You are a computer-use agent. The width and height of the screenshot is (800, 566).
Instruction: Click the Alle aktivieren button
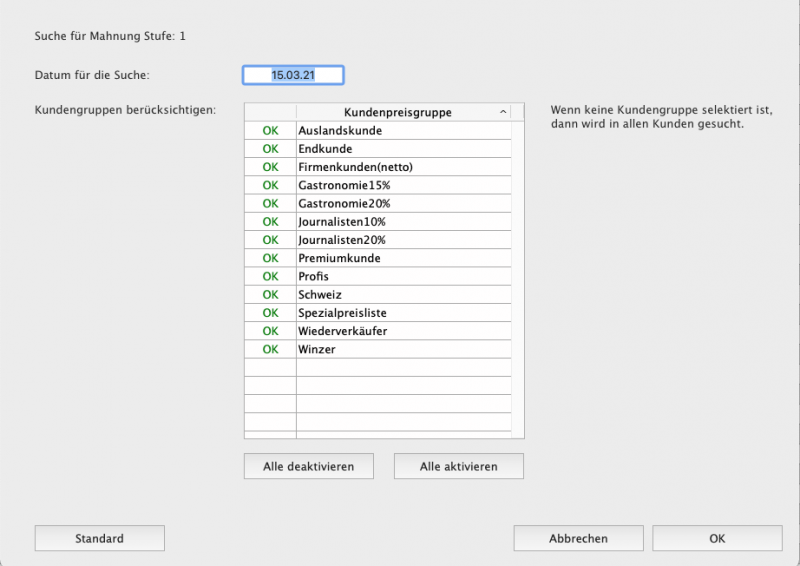(459, 466)
